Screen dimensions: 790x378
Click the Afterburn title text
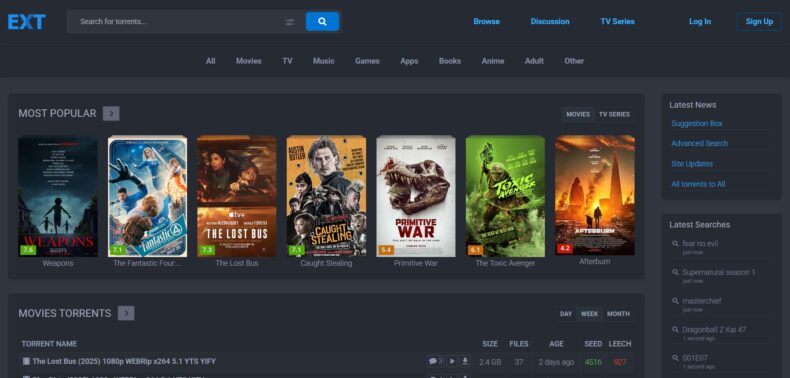point(595,262)
